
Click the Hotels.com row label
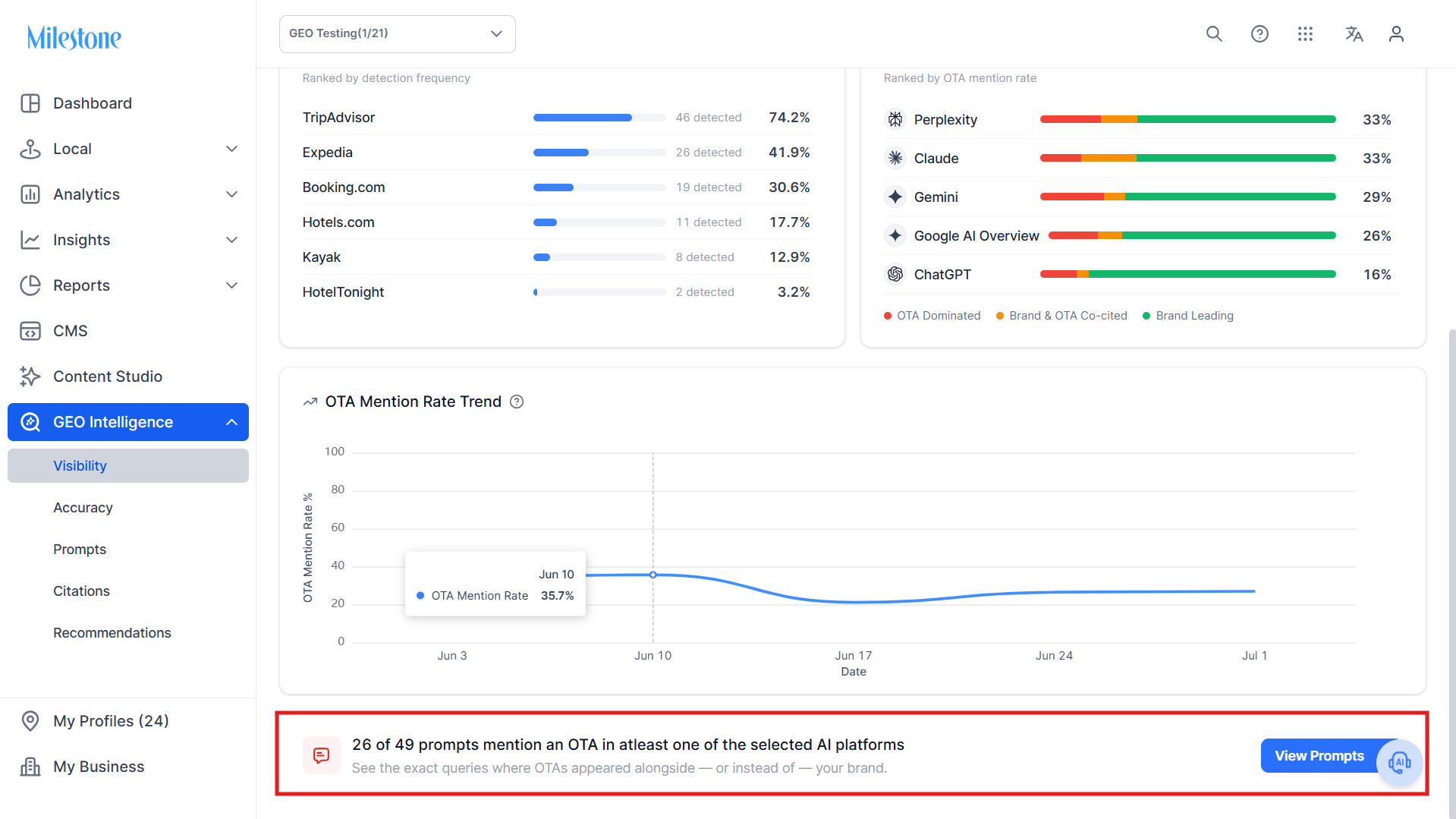click(338, 222)
